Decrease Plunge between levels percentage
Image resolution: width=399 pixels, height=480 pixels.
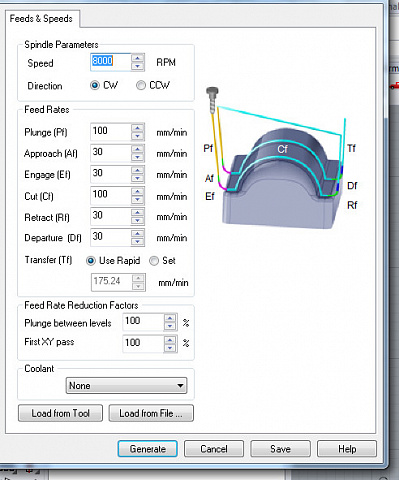[x=170, y=326]
